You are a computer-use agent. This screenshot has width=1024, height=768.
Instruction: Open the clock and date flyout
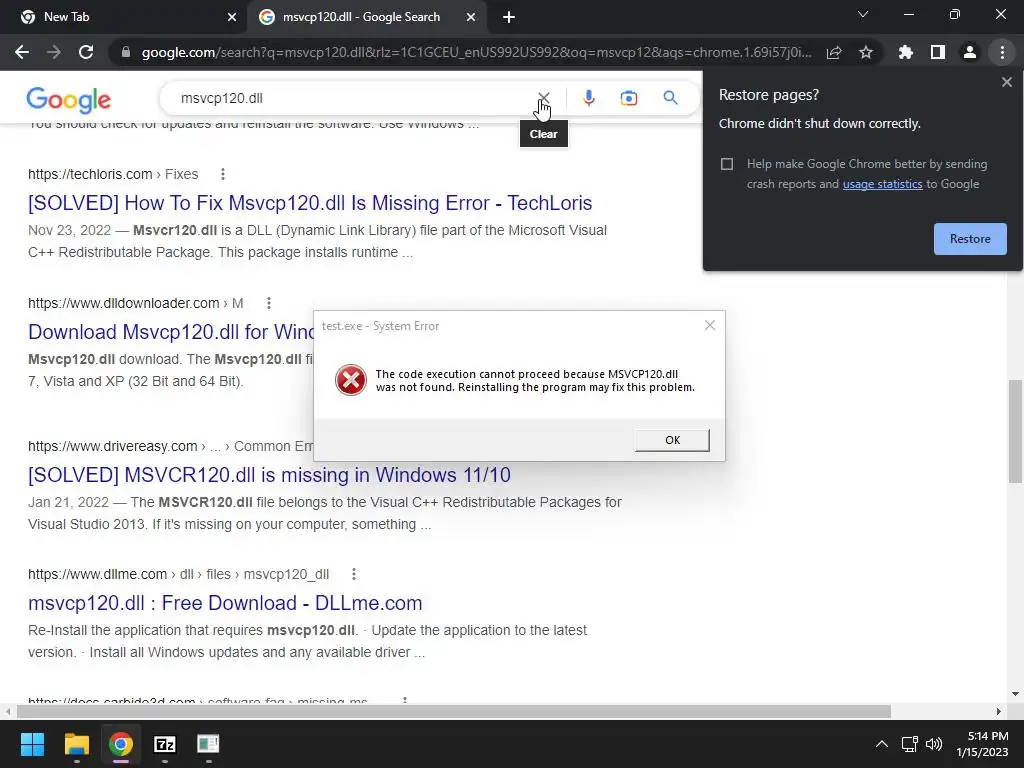point(982,744)
